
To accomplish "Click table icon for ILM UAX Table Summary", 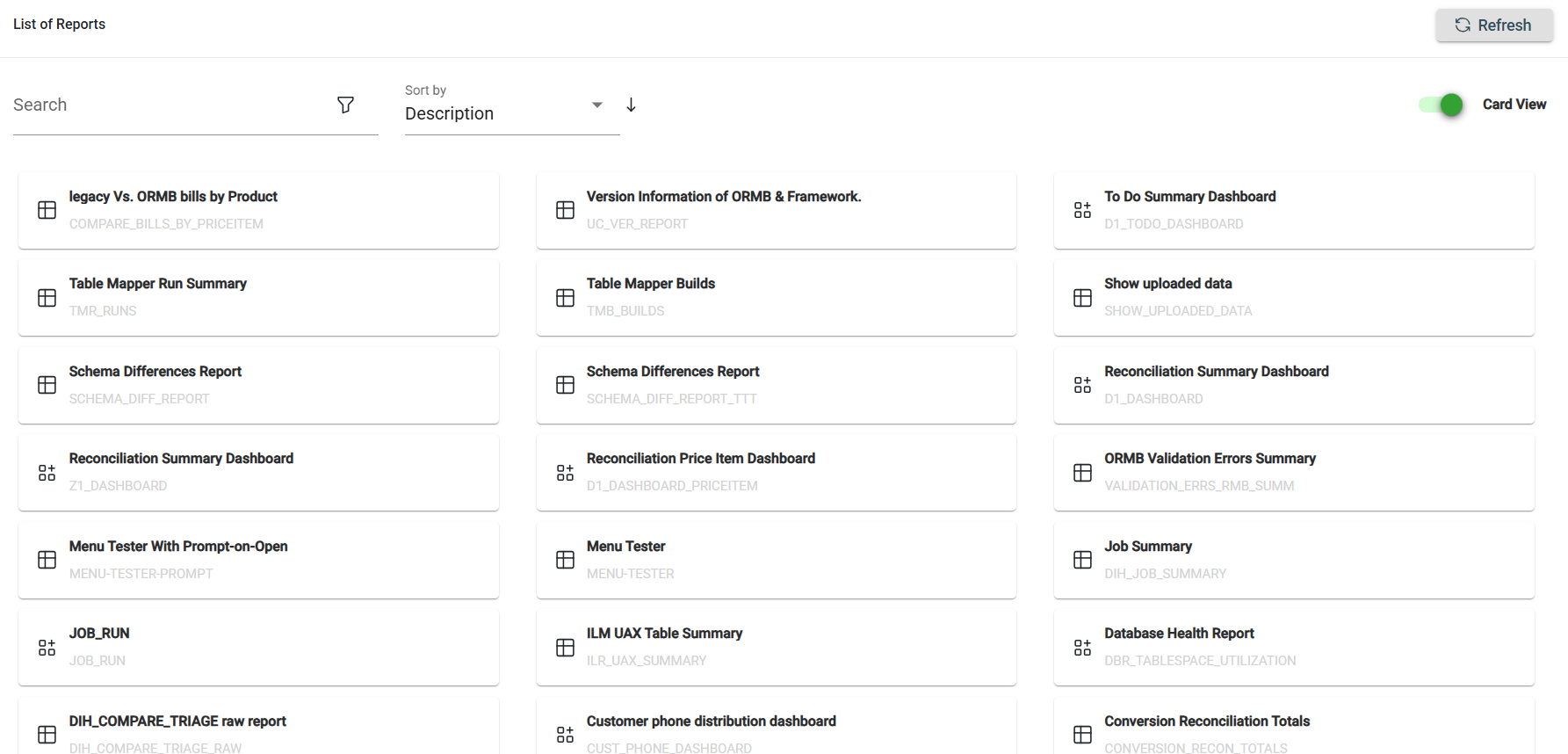I will point(565,648).
